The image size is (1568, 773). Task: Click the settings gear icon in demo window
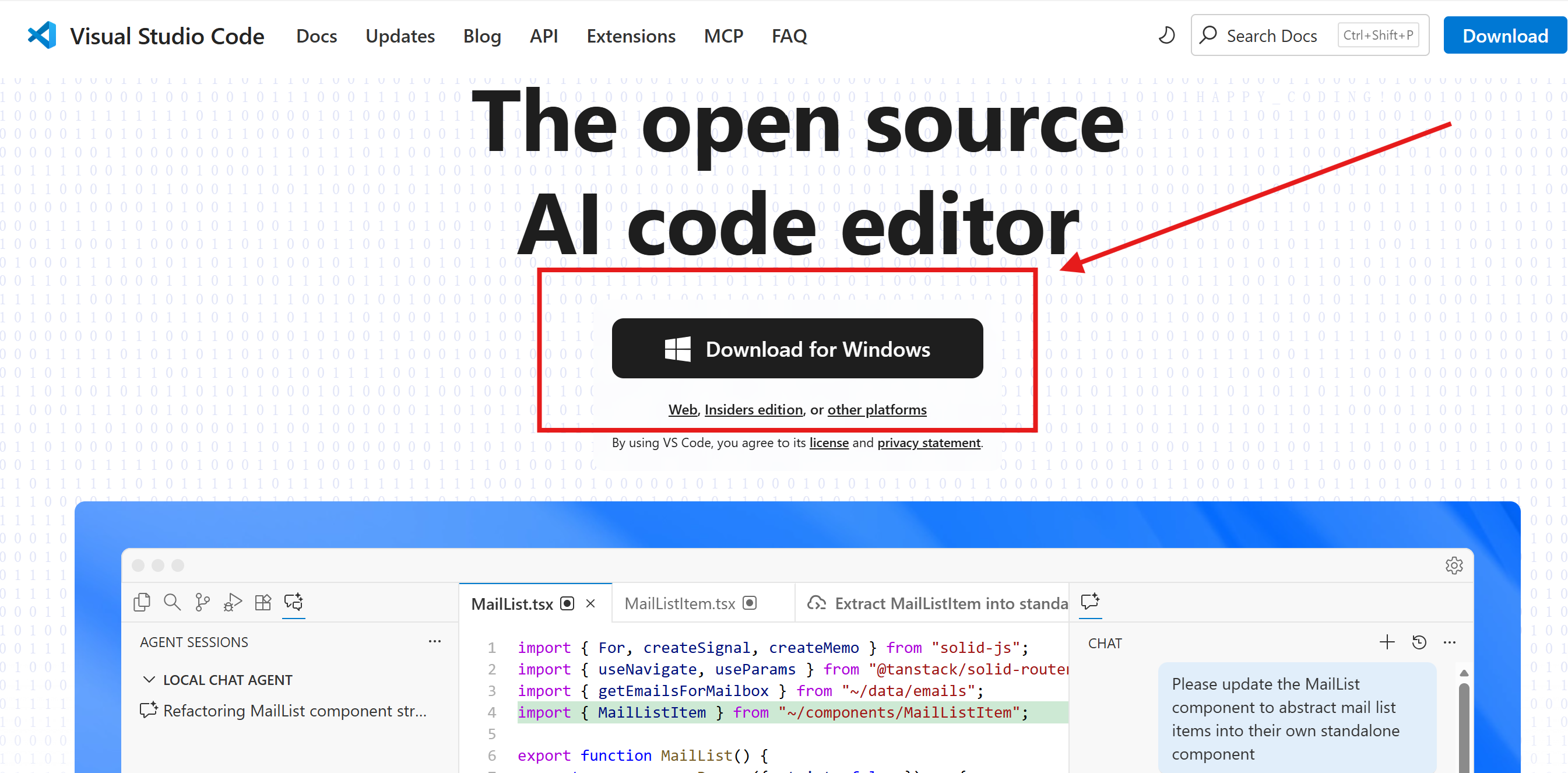tap(1454, 565)
